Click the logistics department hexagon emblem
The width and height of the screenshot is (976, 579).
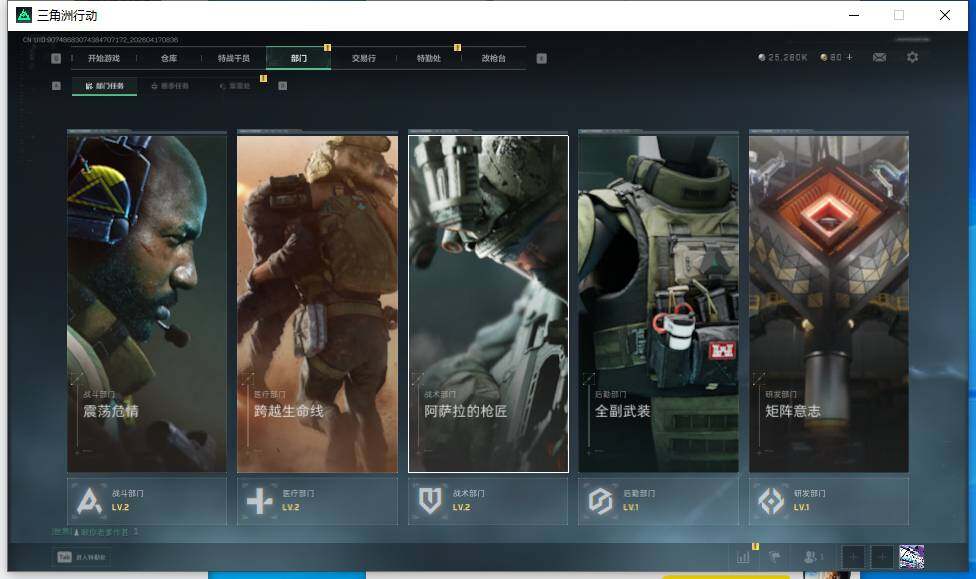(601, 501)
